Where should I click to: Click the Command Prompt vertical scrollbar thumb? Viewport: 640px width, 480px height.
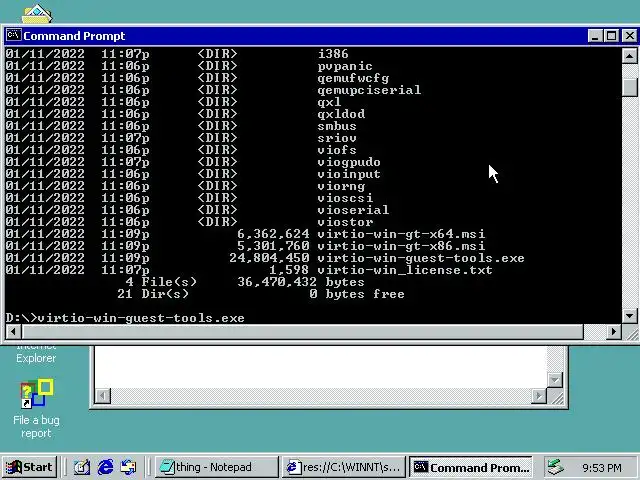coord(630,86)
